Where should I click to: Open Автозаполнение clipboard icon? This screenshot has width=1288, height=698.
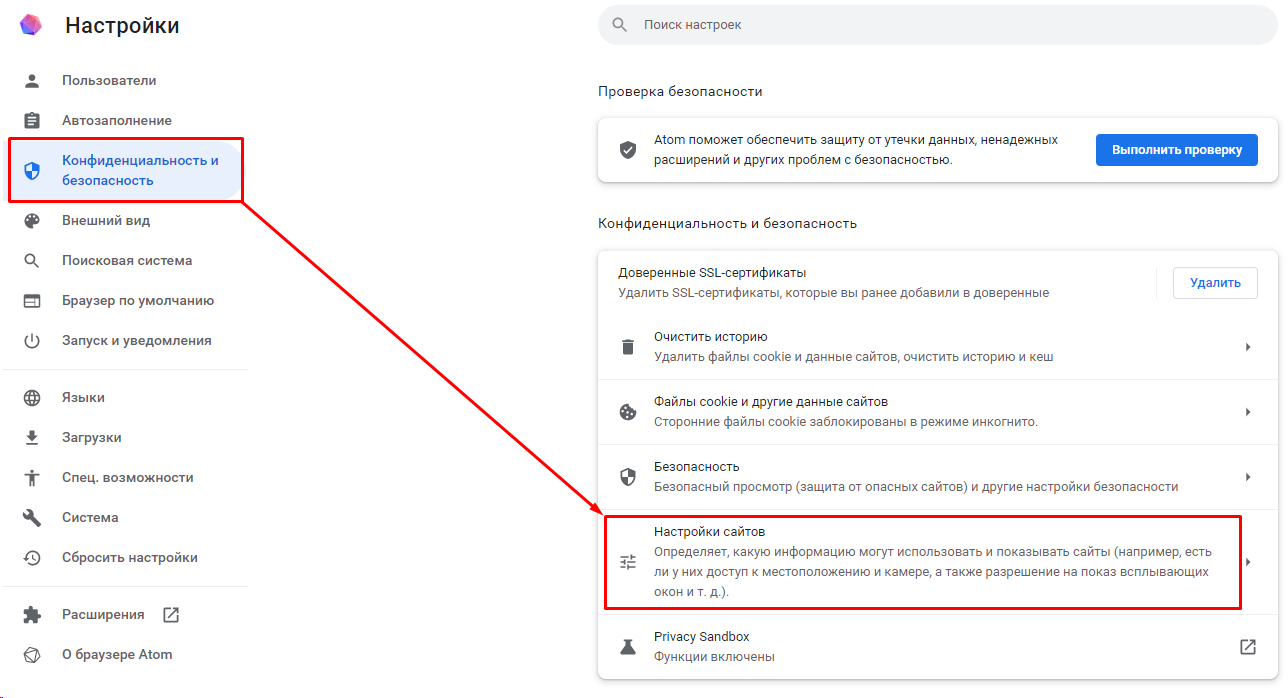tap(32, 120)
